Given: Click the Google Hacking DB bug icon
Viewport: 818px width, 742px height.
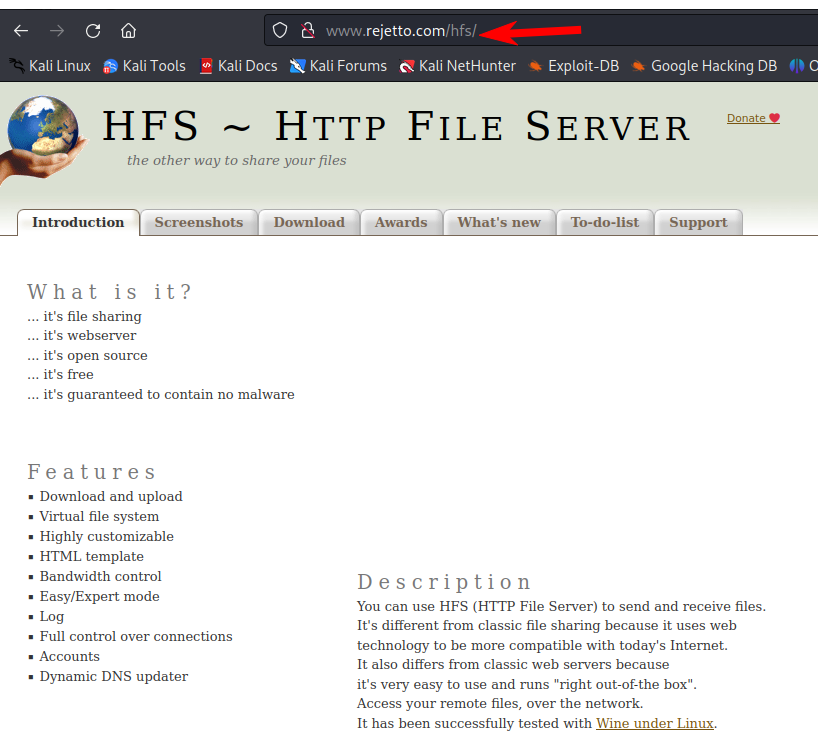Looking at the screenshot, I should (x=638, y=66).
